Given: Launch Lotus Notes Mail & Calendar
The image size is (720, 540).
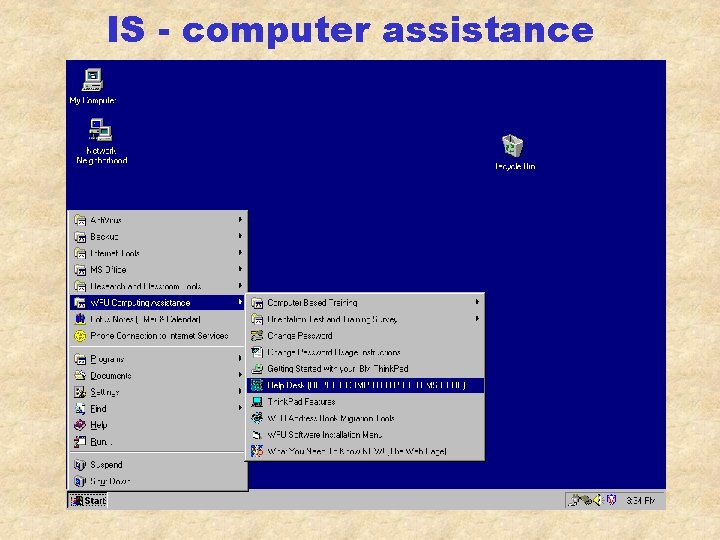Looking at the screenshot, I should 158,319.
